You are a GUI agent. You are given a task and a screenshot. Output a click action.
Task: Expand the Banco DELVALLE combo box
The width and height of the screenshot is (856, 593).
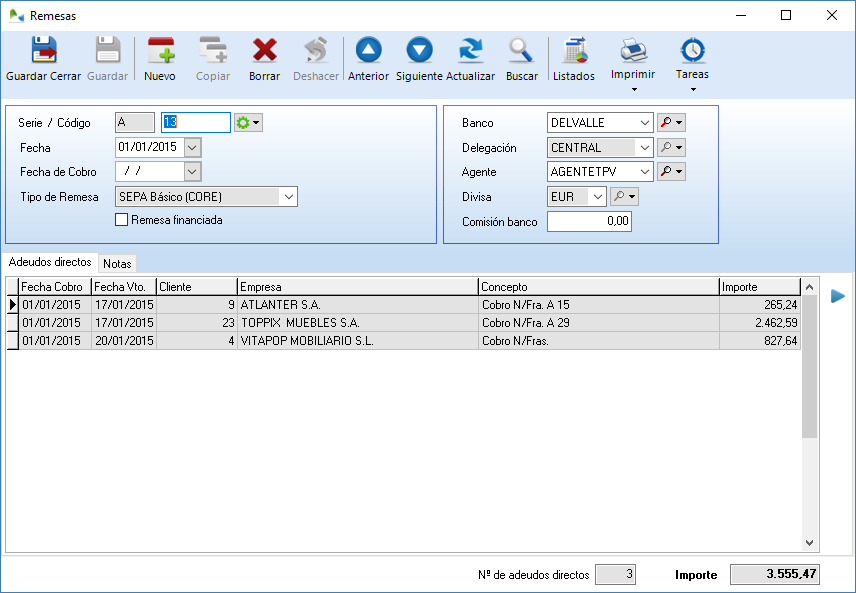coord(644,123)
